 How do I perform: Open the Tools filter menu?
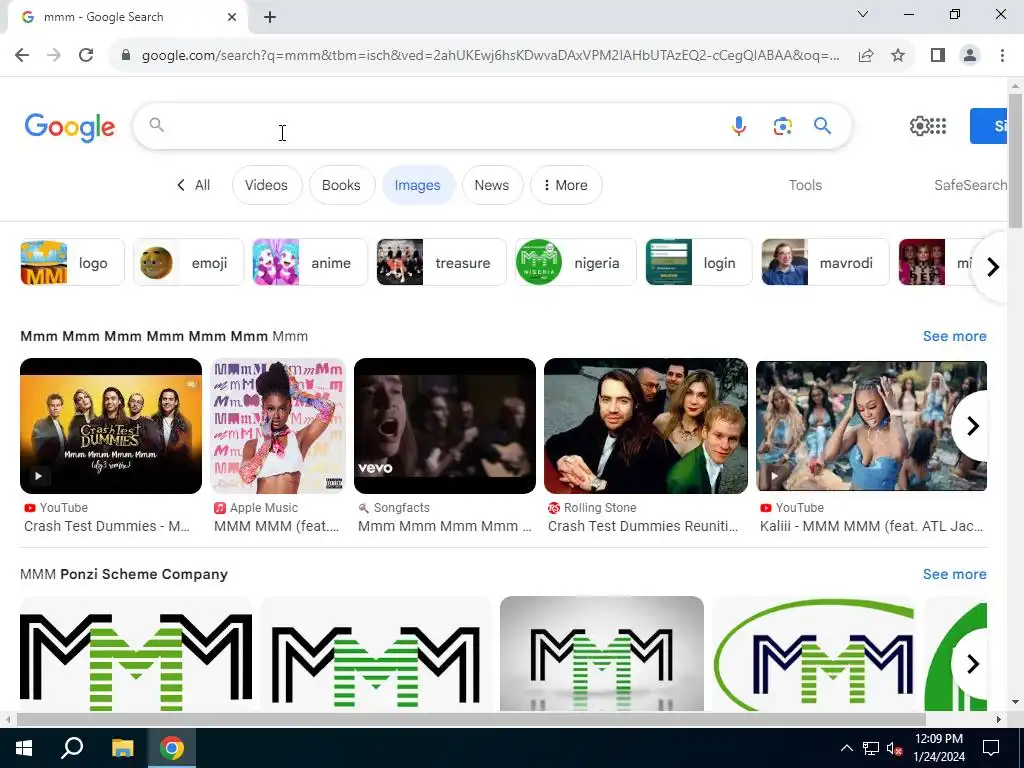click(x=805, y=185)
